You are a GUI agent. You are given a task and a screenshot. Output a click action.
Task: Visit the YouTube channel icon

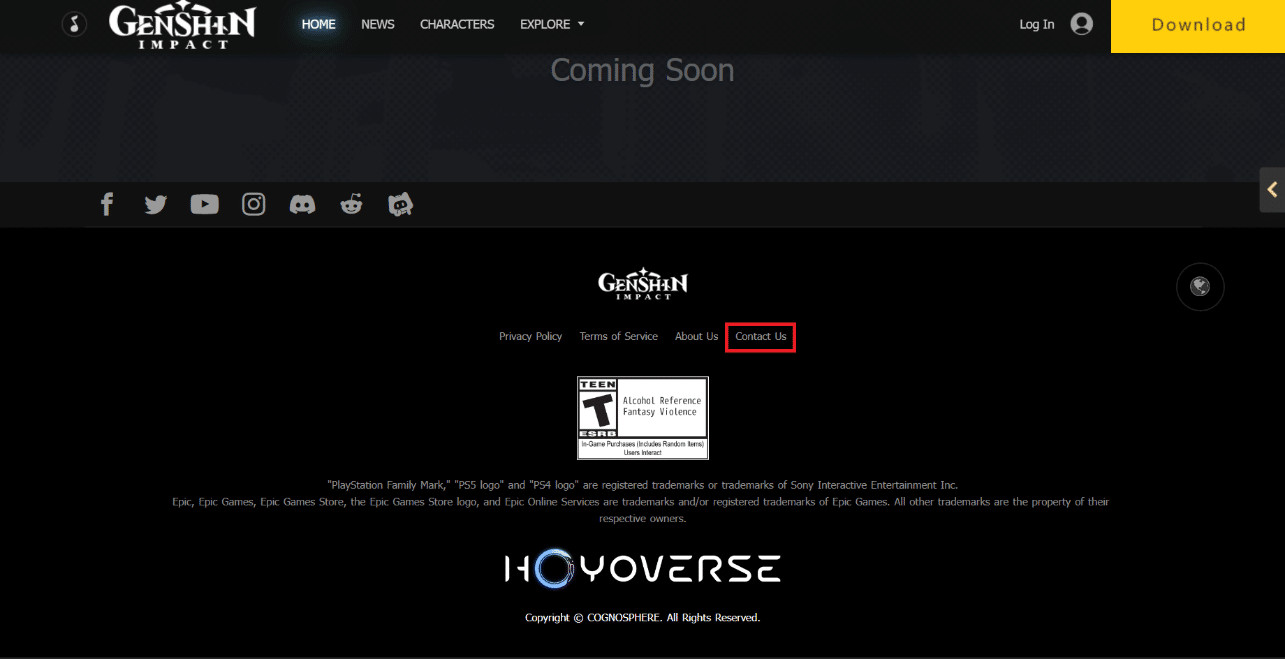coord(204,205)
